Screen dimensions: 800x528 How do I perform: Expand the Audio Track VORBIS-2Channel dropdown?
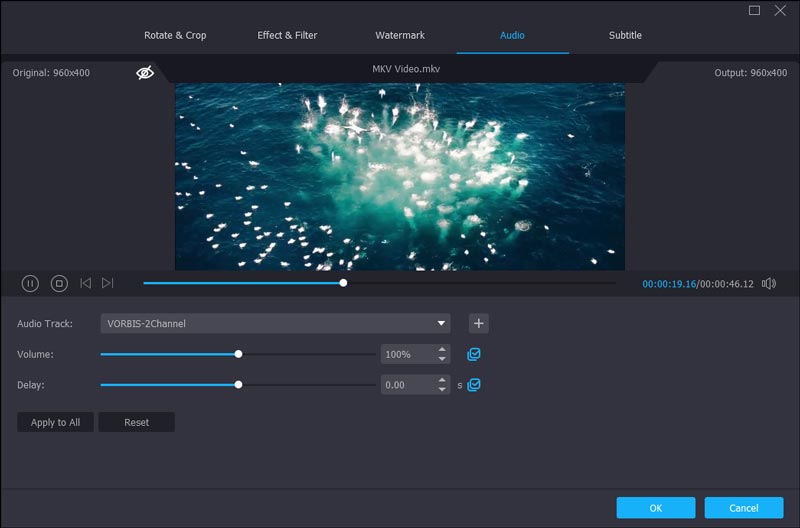(441, 323)
